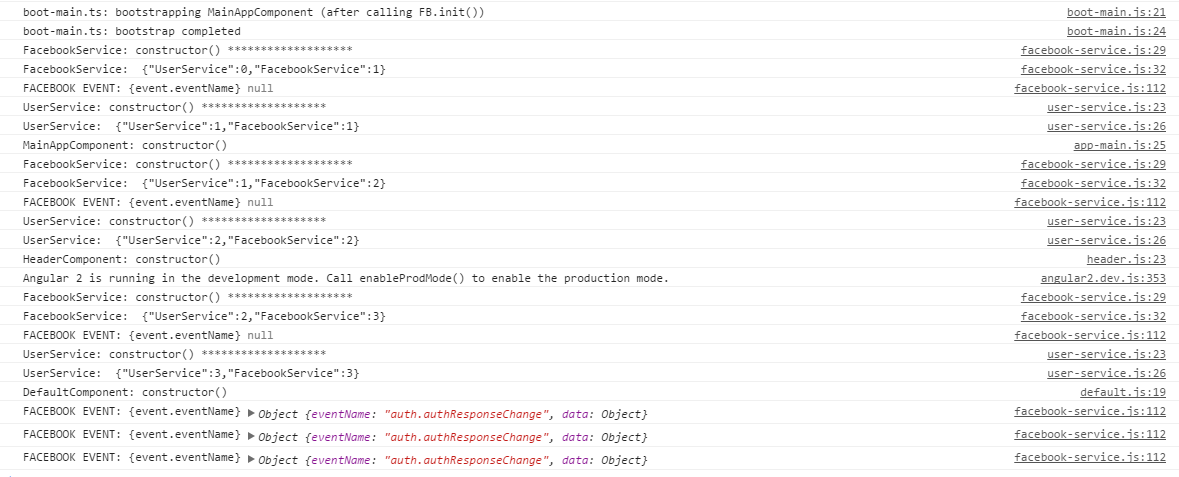Open boot-main.js:21 source link
The image size is (1179, 477).
point(1116,13)
